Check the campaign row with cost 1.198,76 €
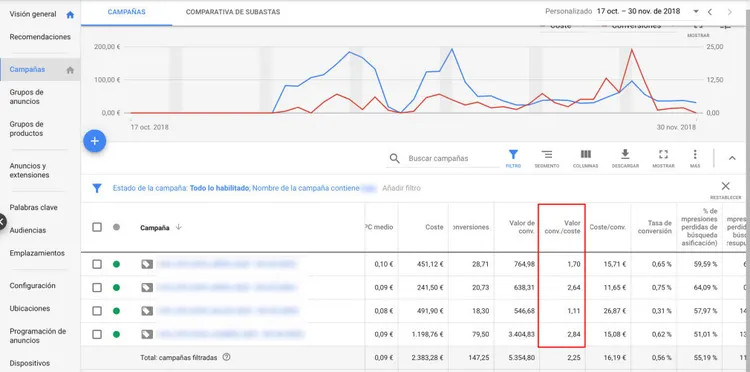Image resolution: width=750 pixels, height=372 pixels. (97, 334)
